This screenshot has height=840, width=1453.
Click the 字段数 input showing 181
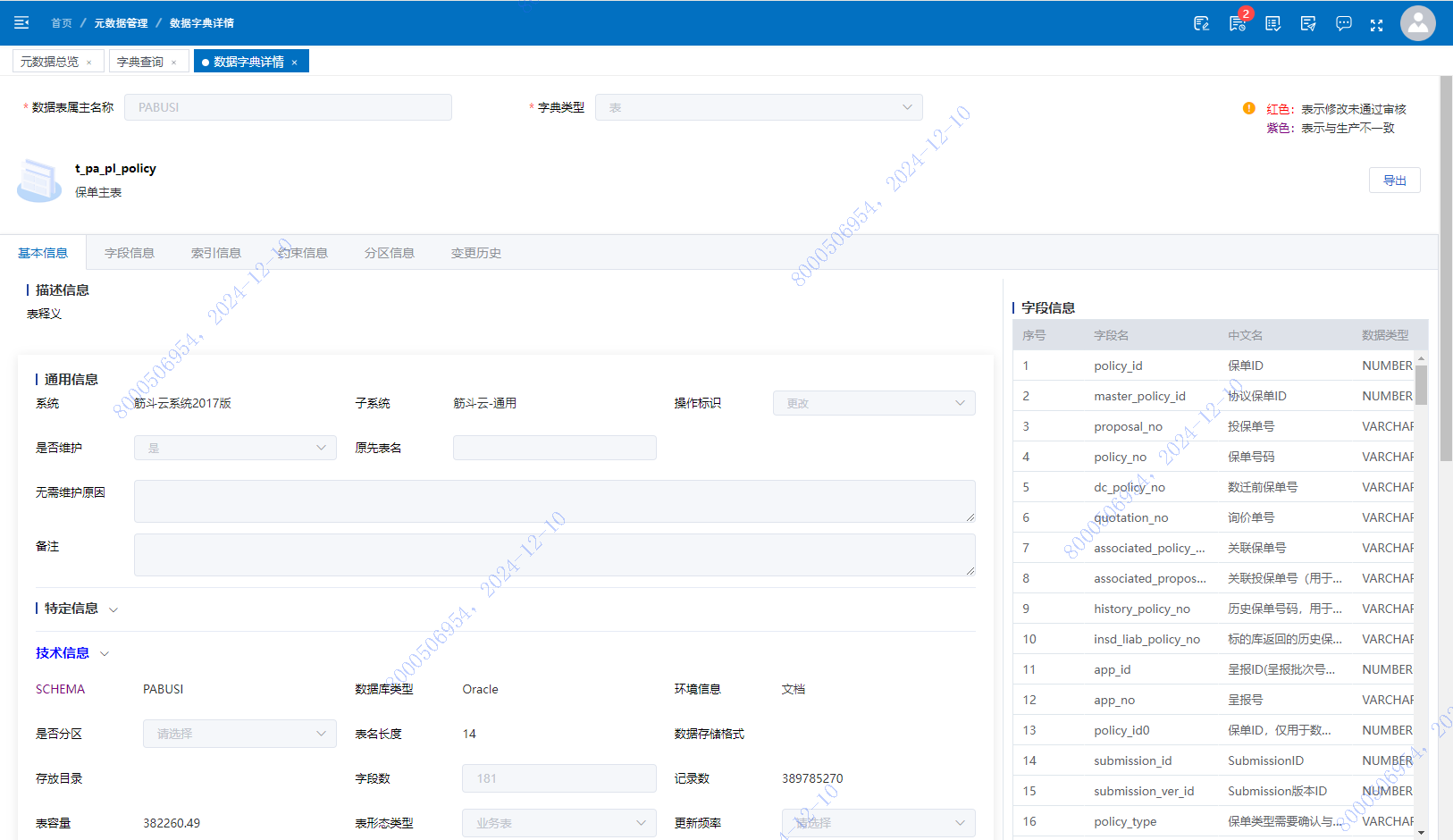click(559, 778)
